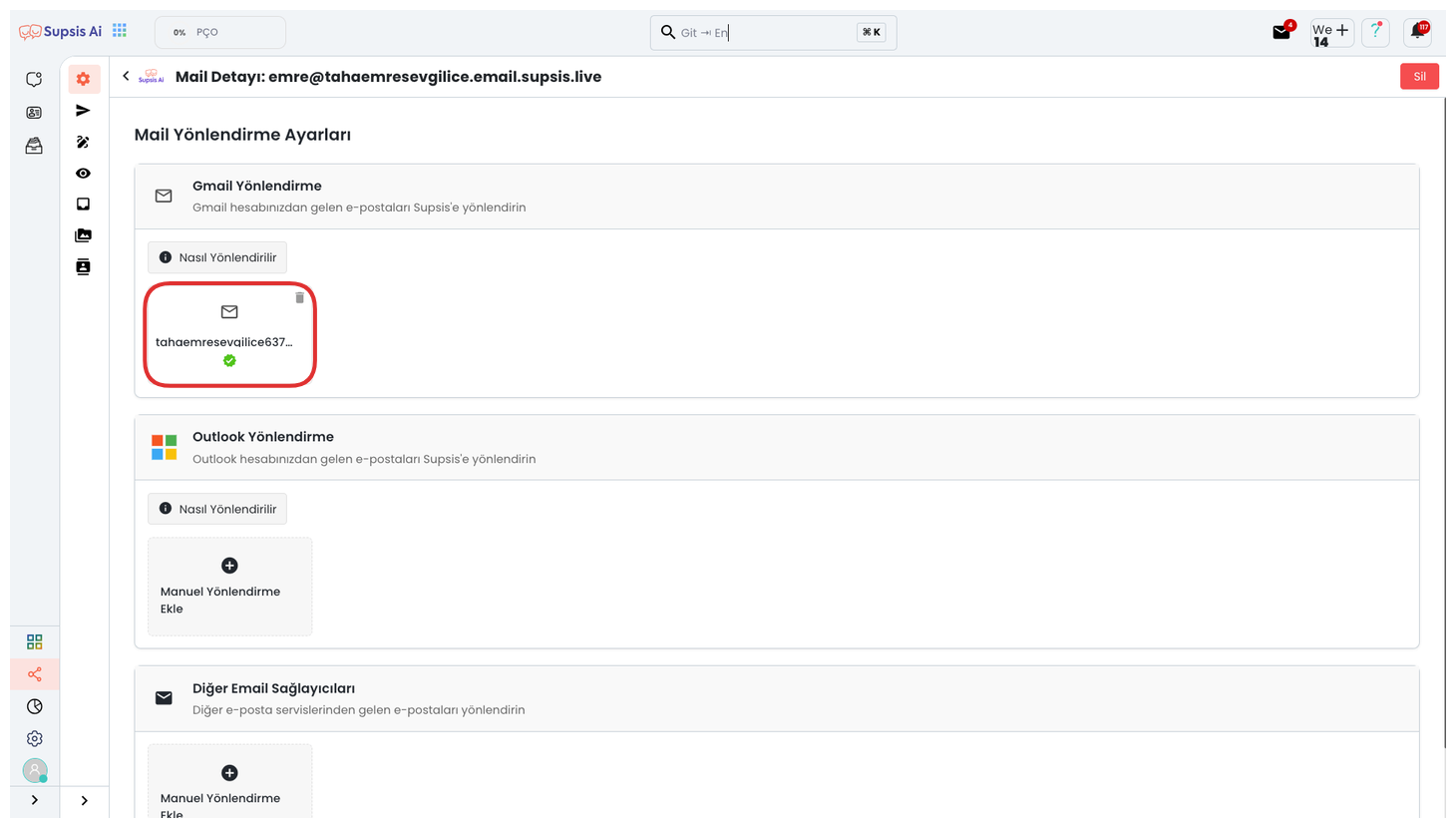
Task: Select the eye icon in submenu
Action: [x=84, y=174]
